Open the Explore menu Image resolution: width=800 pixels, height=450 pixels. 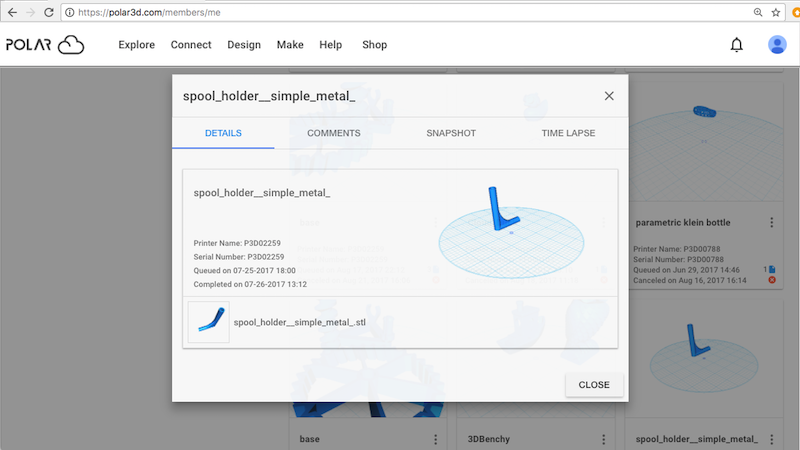136,45
